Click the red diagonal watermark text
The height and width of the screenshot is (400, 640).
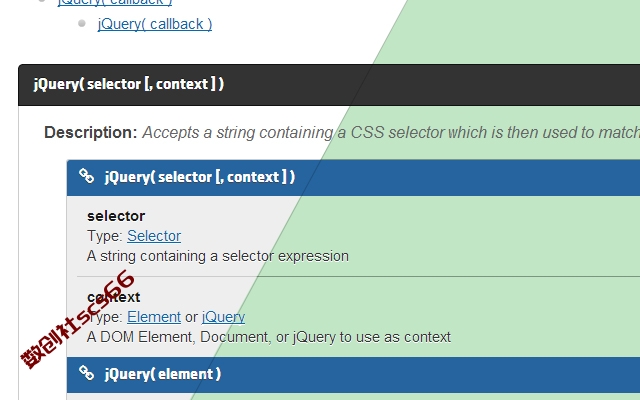tap(77, 320)
